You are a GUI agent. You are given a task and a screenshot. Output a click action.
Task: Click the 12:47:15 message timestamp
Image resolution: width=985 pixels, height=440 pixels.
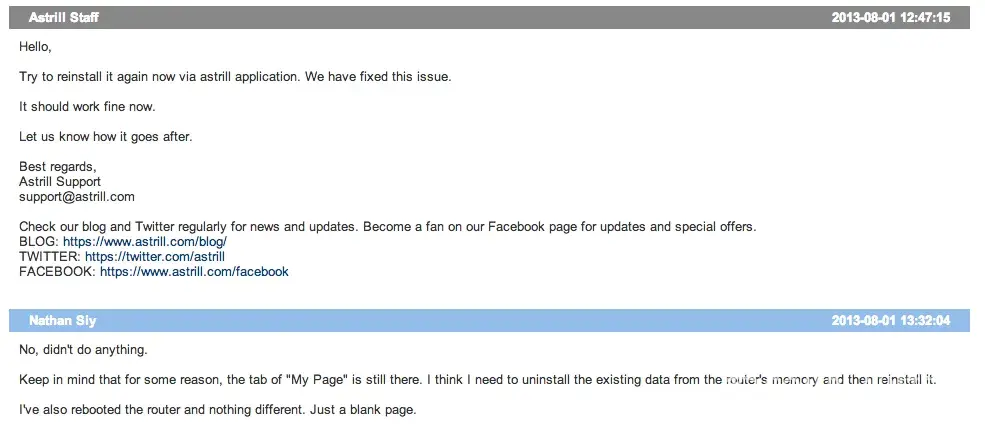pos(890,18)
